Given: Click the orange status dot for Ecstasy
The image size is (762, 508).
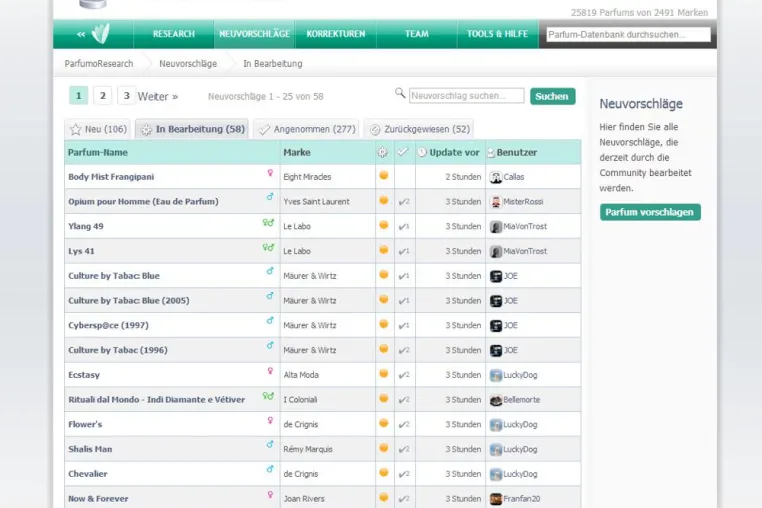Looking at the screenshot, I should pos(383,373).
